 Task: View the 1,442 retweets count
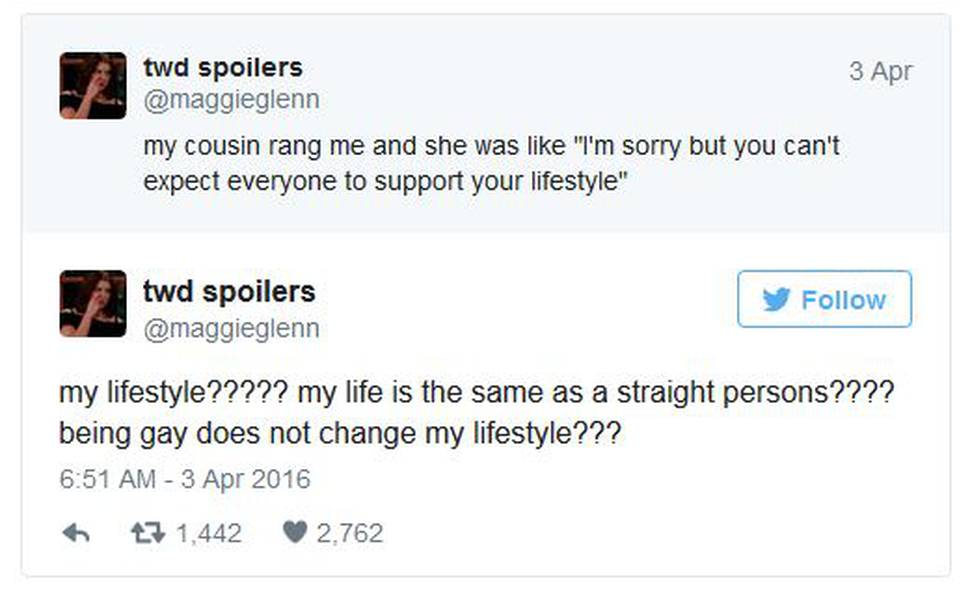(x=208, y=533)
